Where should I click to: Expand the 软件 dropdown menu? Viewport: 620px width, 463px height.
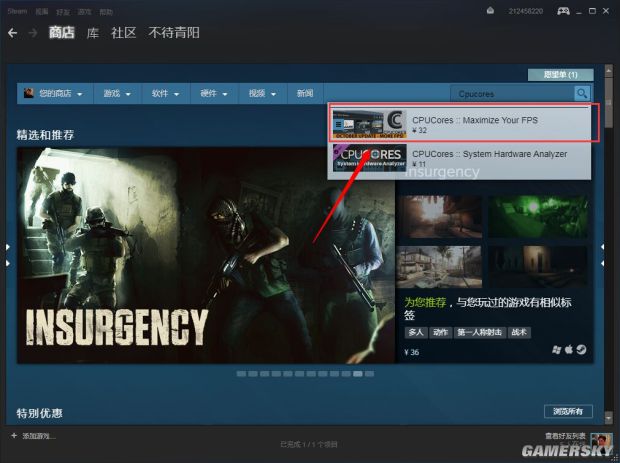pyautogui.click(x=166, y=93)
